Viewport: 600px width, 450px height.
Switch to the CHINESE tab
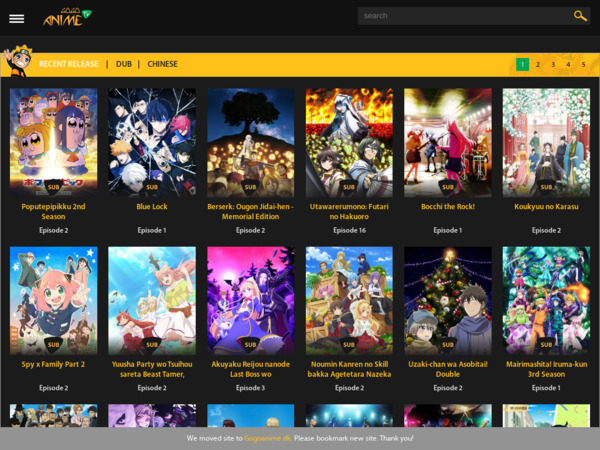[x=162, y=64]
